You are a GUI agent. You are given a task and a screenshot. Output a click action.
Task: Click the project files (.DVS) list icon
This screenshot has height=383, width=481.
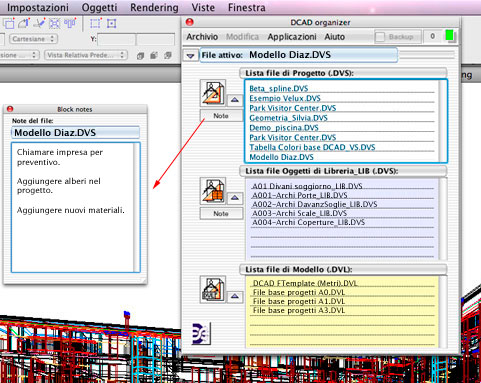click(x=213, y=92)
